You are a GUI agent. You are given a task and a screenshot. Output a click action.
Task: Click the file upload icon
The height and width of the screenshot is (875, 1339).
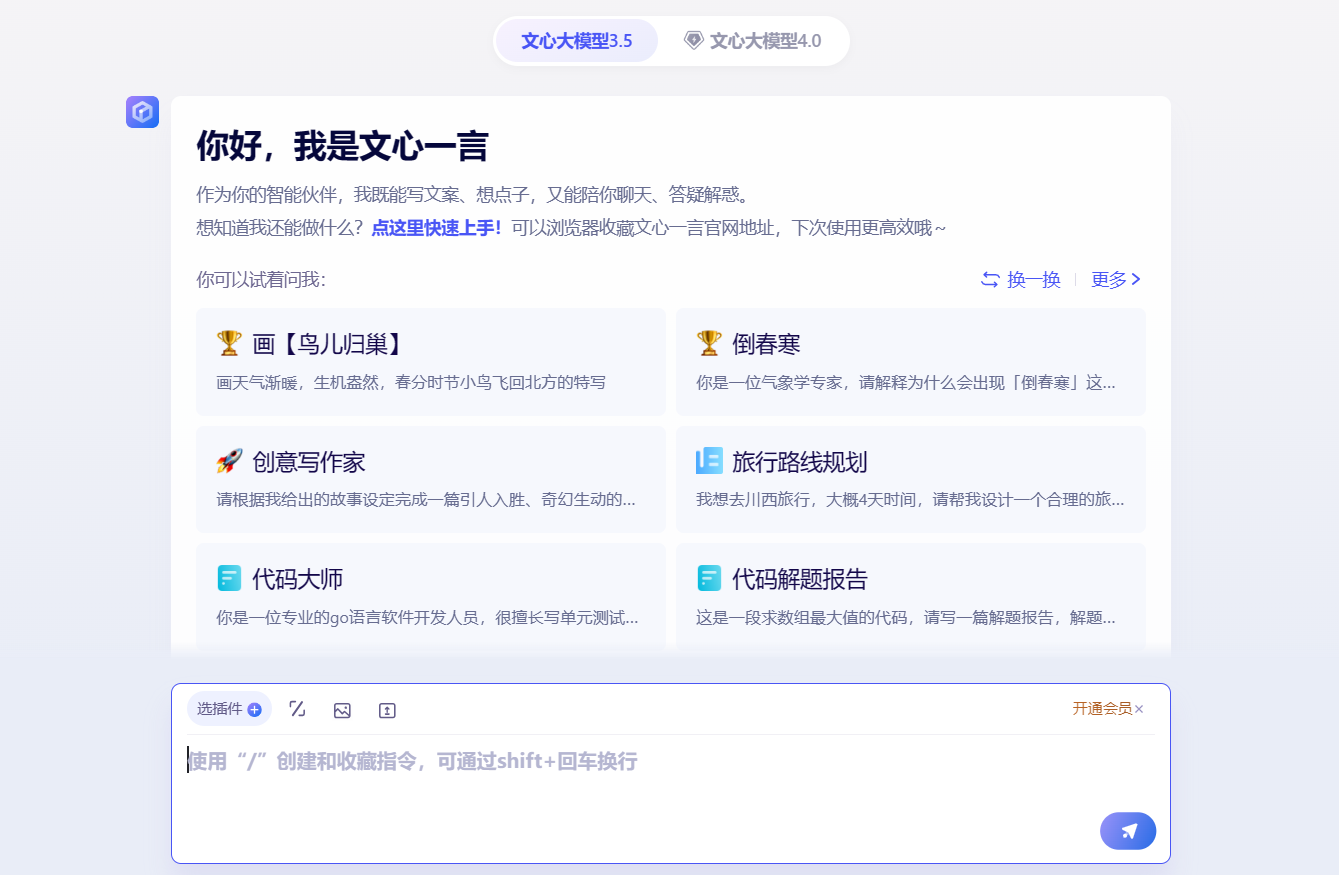[x=387, y=710]
